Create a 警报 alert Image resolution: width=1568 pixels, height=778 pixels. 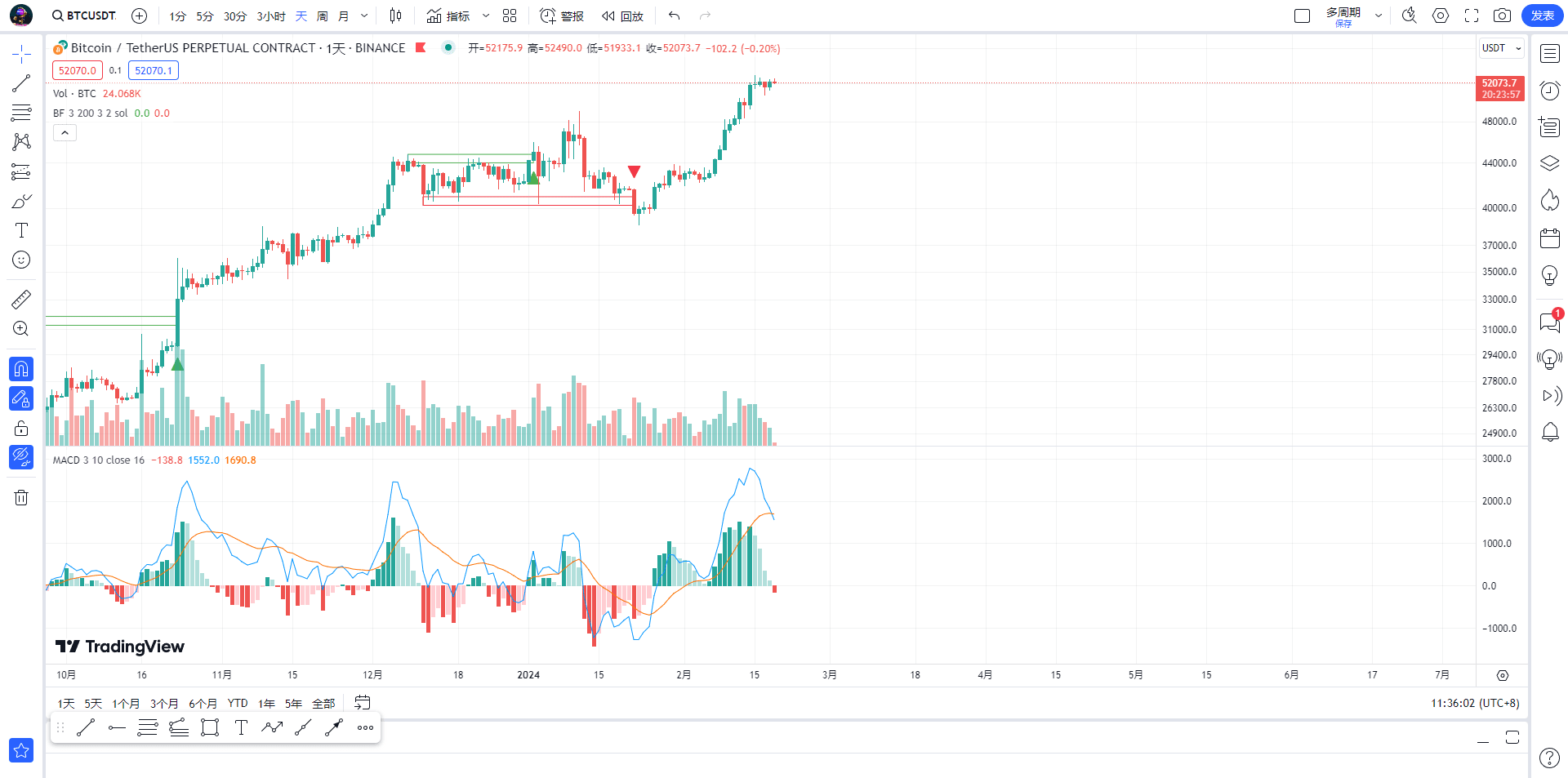[x=562, y=16]
